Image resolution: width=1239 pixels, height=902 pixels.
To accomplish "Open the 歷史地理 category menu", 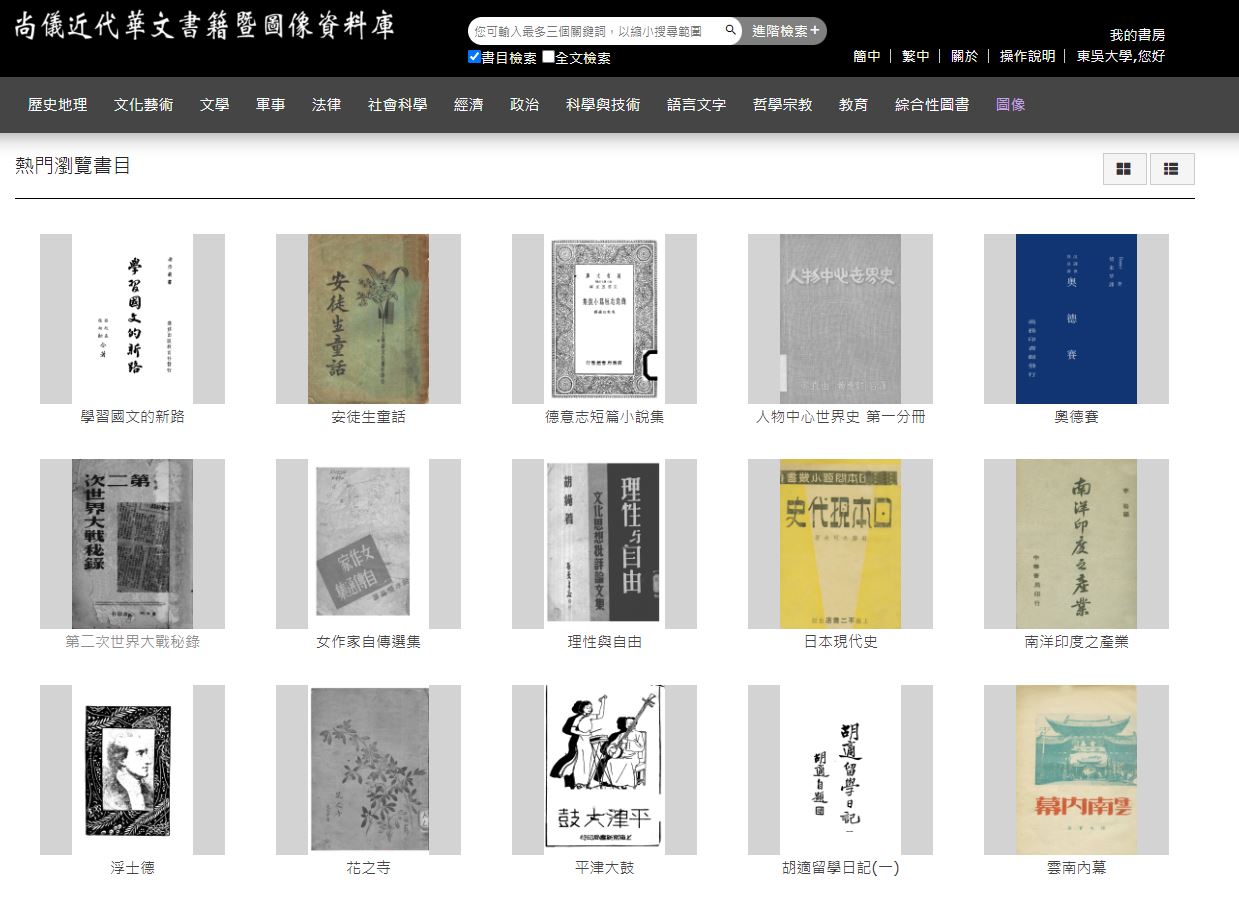I will 58,105.
